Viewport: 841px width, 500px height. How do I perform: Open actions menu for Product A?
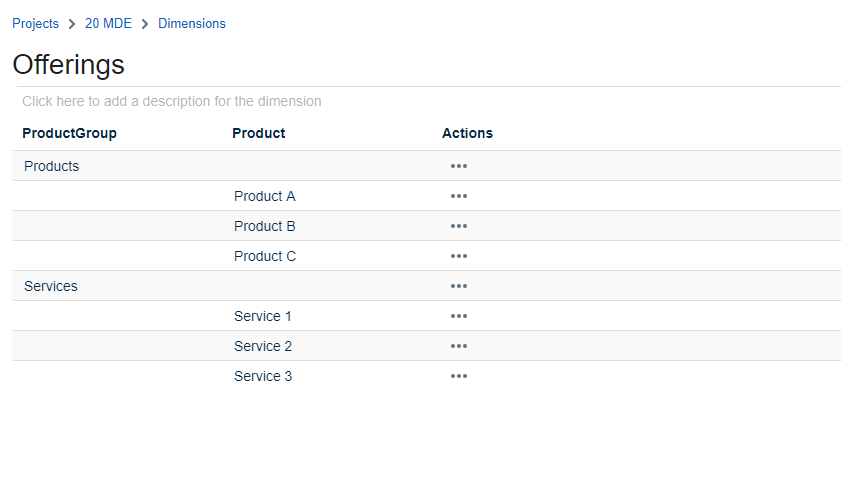pos(459,196)
